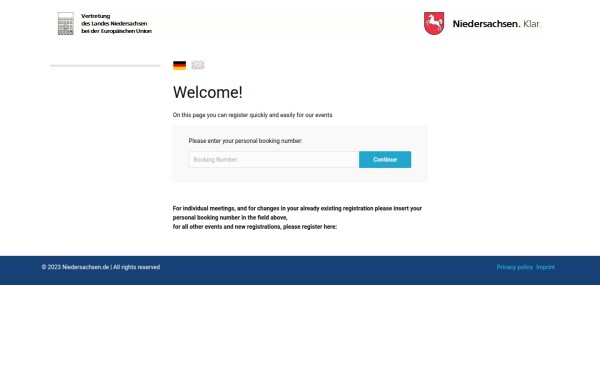
Task: Click the 'Niedersachsen. Klar.' wordmark
Action: [497, 24]
